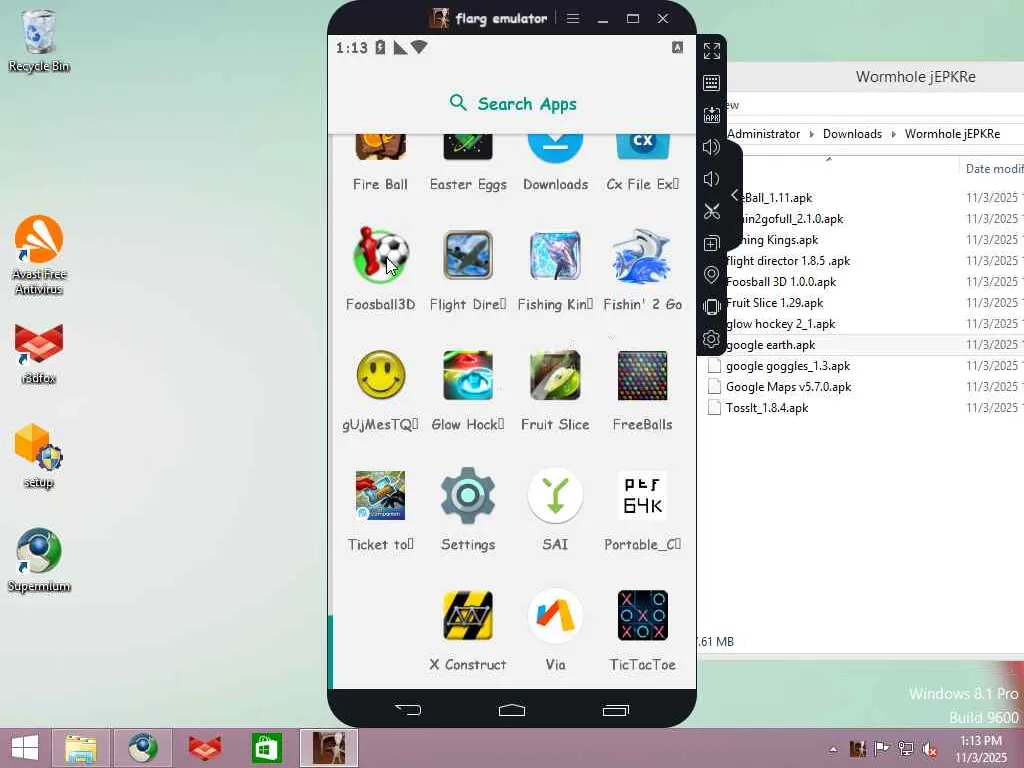Launch the Glow Hockey app
1024x768 pixels.
tap(468, 375)
